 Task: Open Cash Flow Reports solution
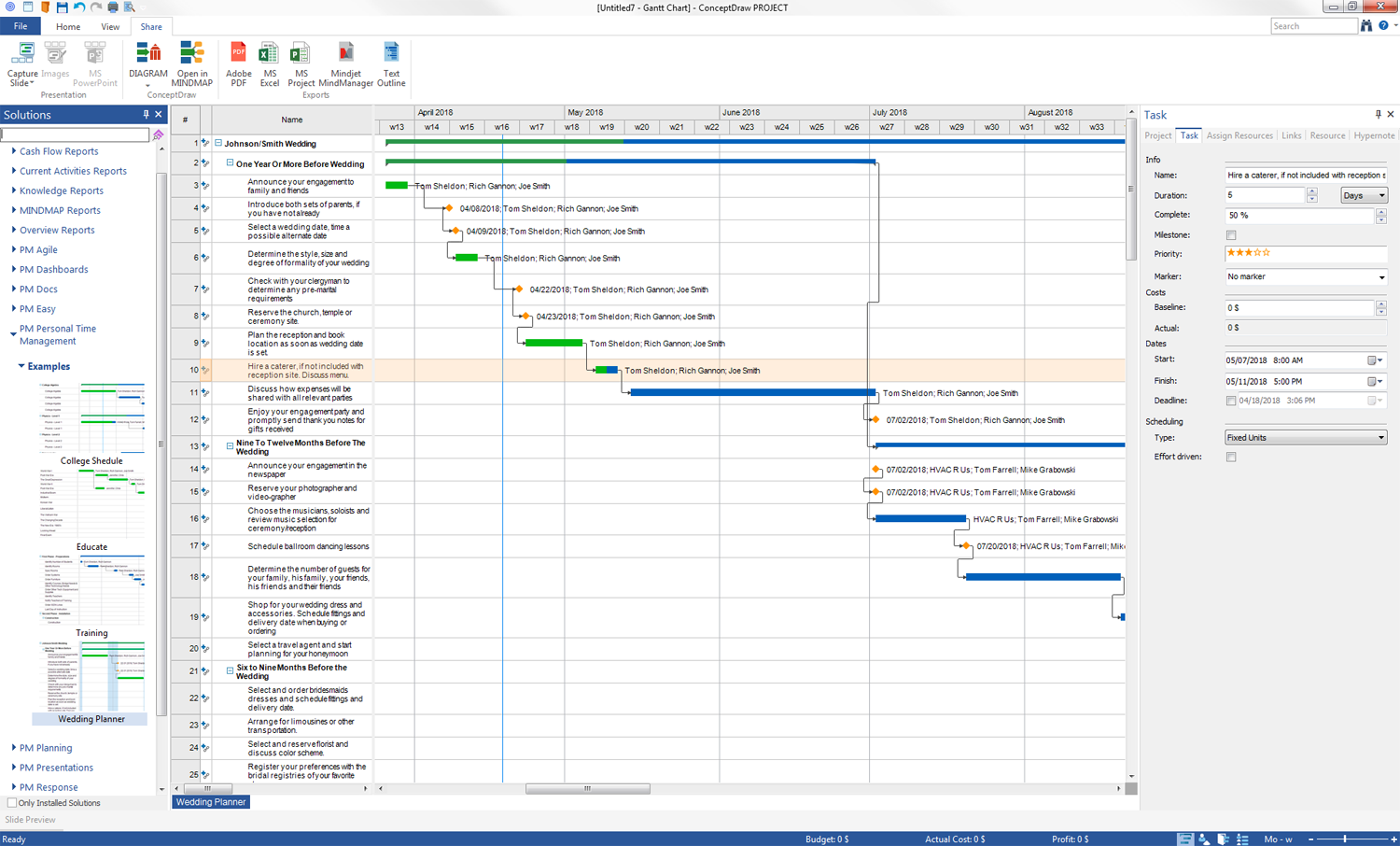pyautogui.click(x=59, y=151)
